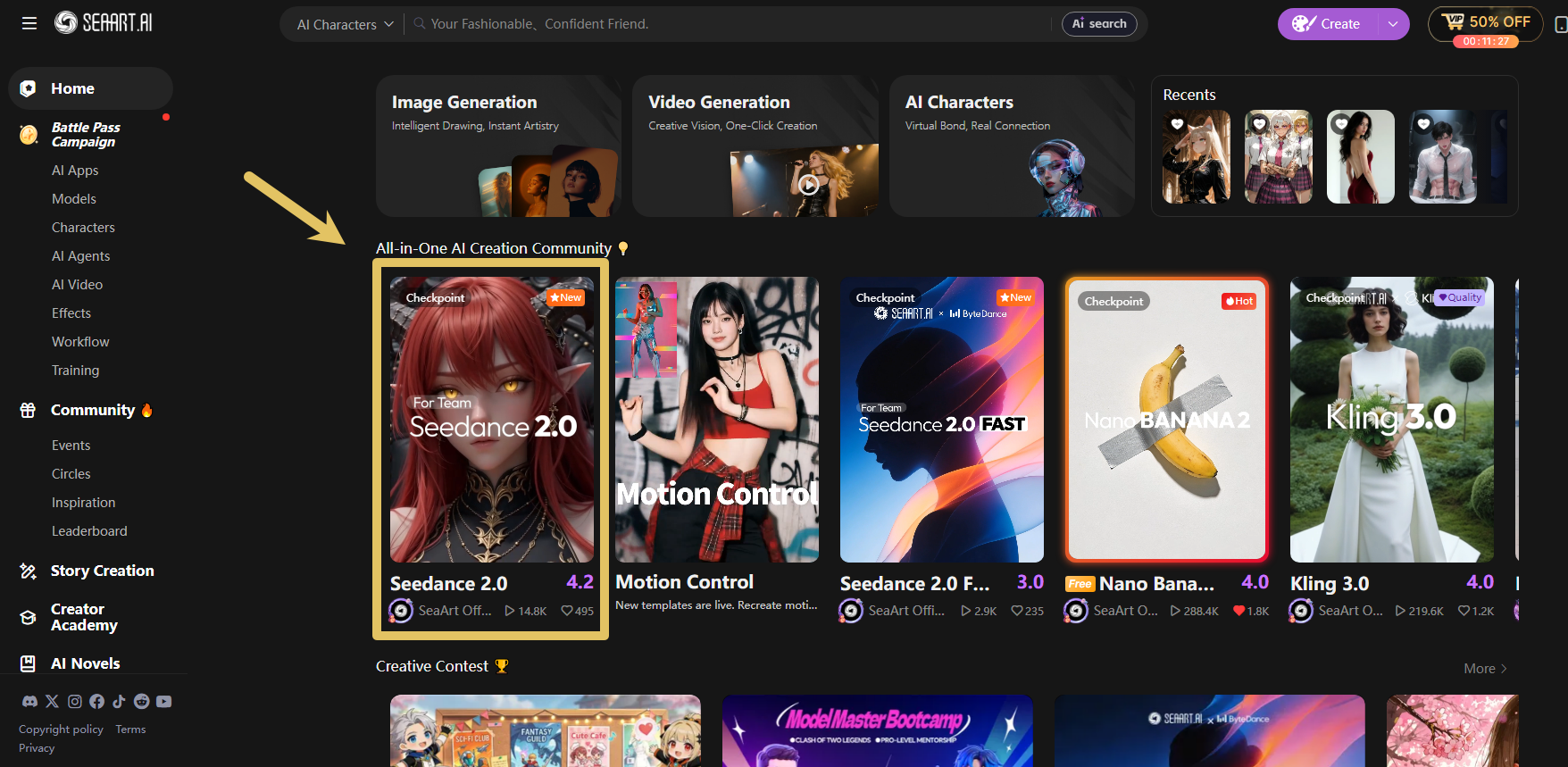Image resolution: width=1568 pixels, height=767 pixels.
Task: Click the SeaArt.AI logo
Action: point(103,22)
